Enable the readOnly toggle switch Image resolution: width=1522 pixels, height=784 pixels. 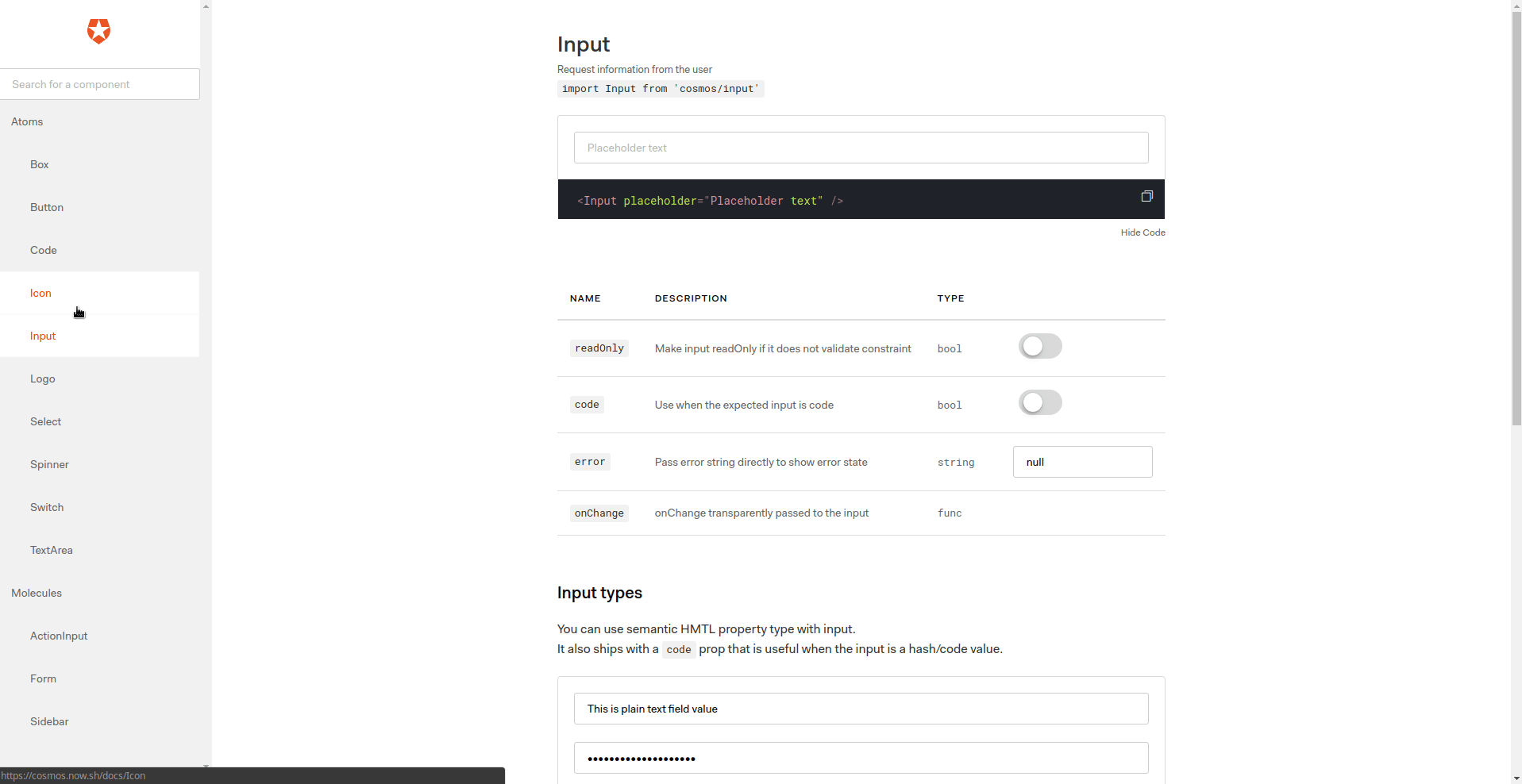pos(1040,346)
